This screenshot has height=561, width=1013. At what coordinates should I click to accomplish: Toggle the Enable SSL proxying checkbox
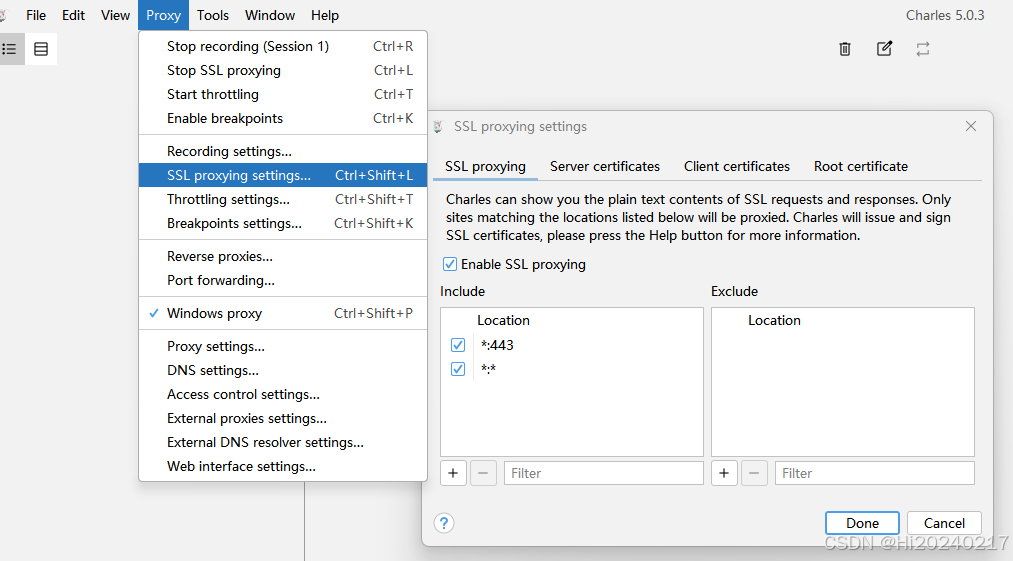[x=450, y=264]
